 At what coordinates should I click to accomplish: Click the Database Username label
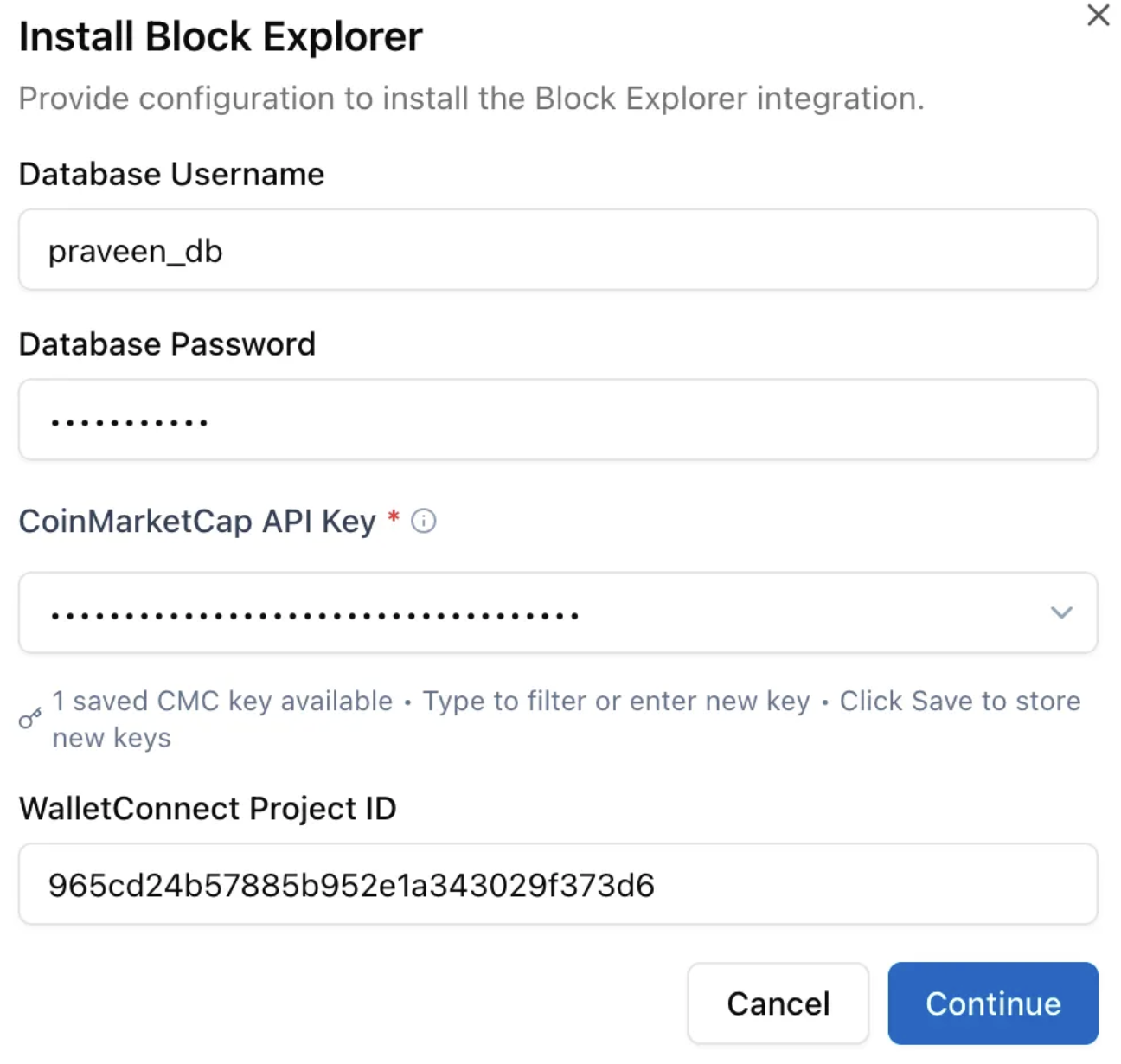(171, 174)
